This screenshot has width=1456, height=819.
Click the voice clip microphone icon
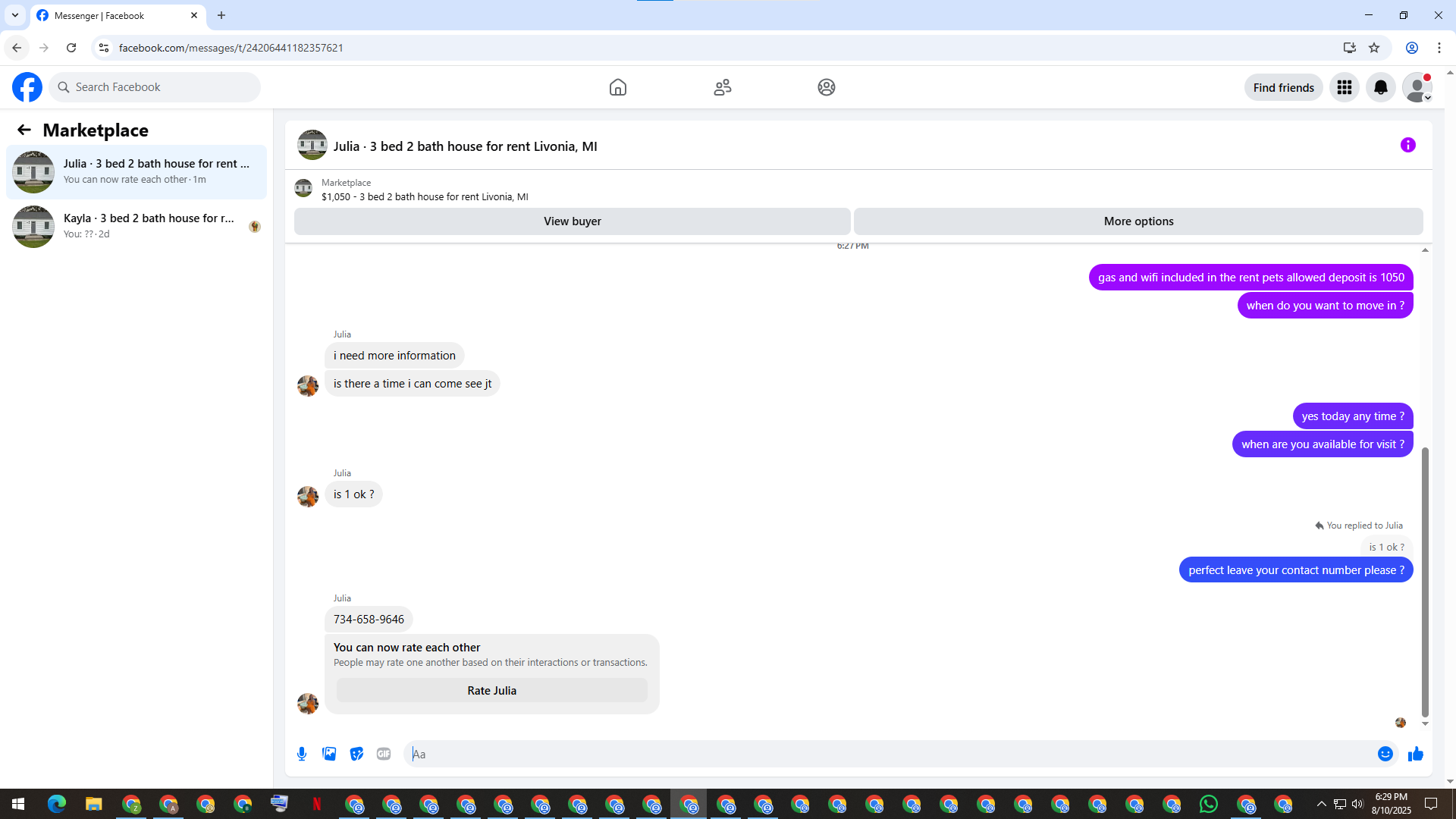(x=302, y=754)
